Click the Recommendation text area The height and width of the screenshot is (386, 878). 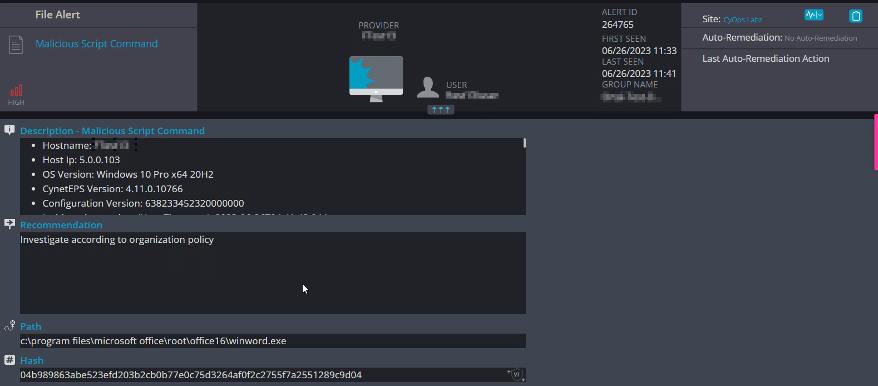coord(273,273)
